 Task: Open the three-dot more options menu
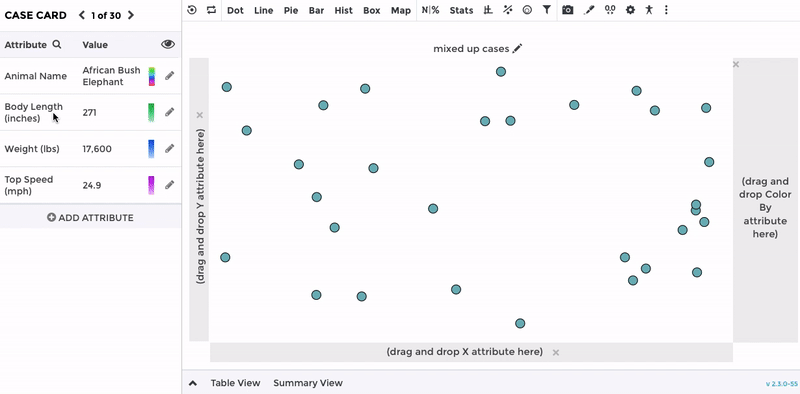point(666,10)
